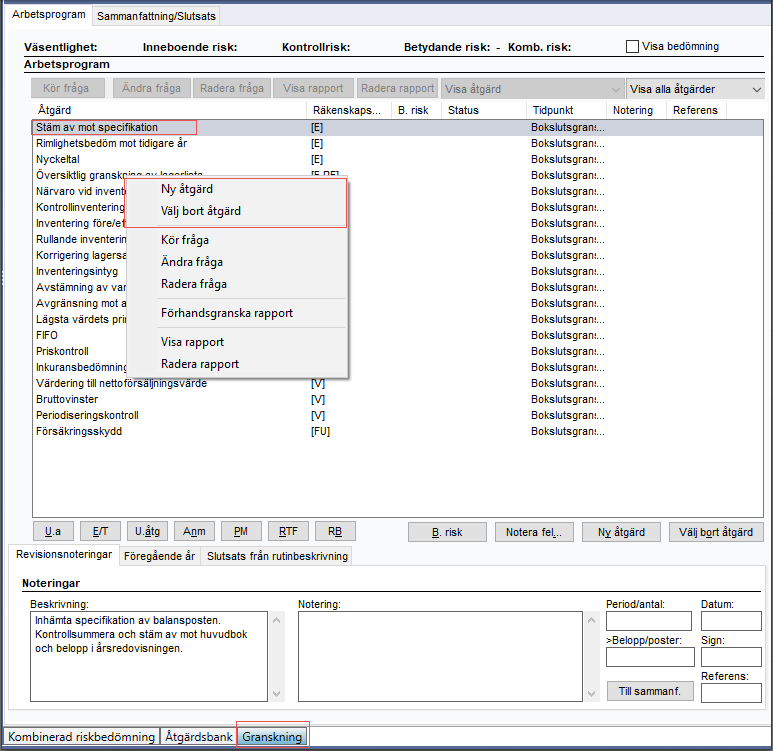Click the Välj bort åtgärd bottom button
Viewport: 773px width, 751px height.
click(x=716, y=533)
